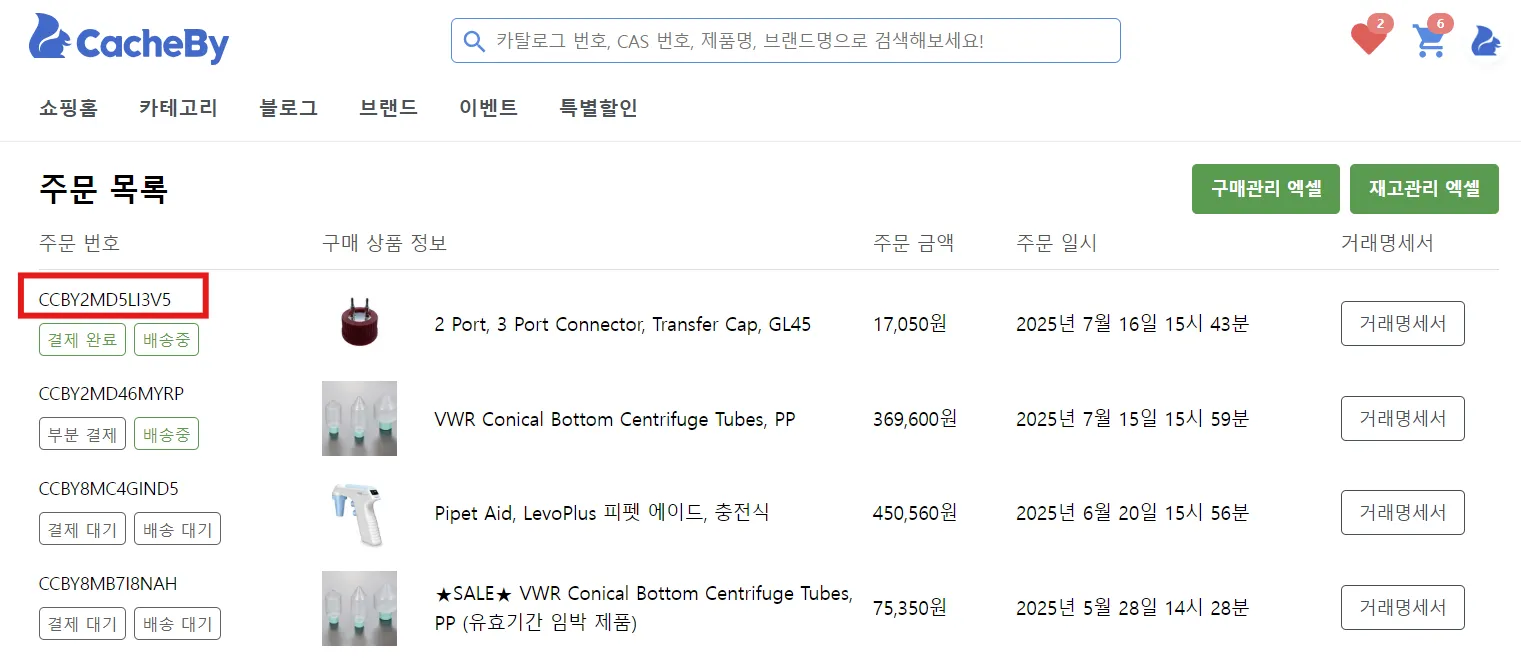Viewport: 1521px width, 658px height.
Task: Click the 거래명세서 column header
Action: (1387, 243)
